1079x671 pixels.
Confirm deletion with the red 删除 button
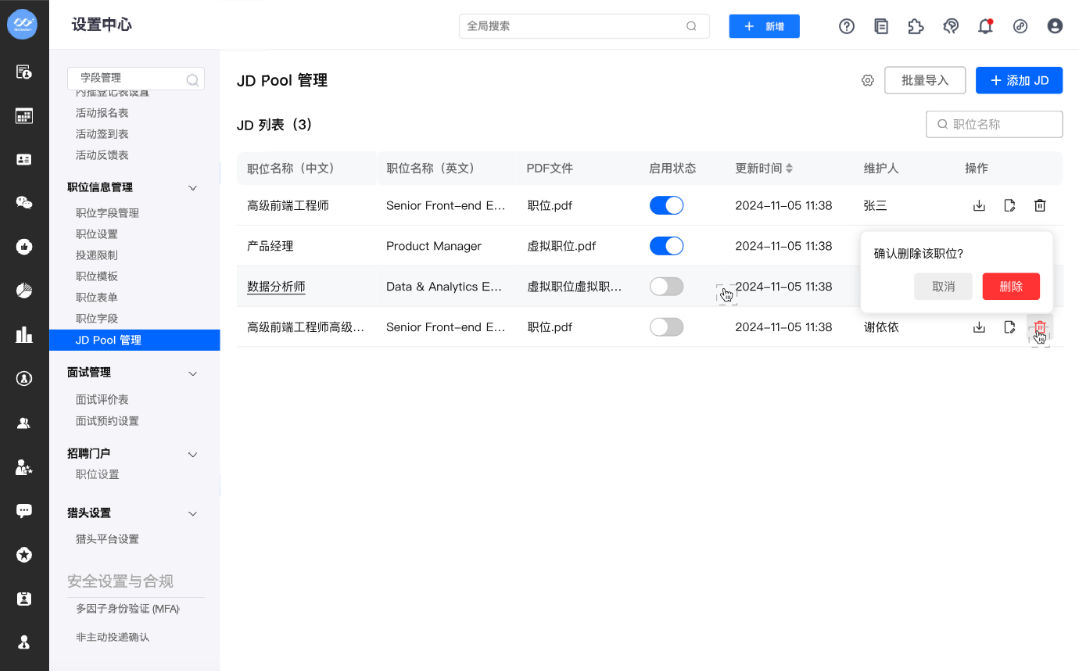[1011, 286]
